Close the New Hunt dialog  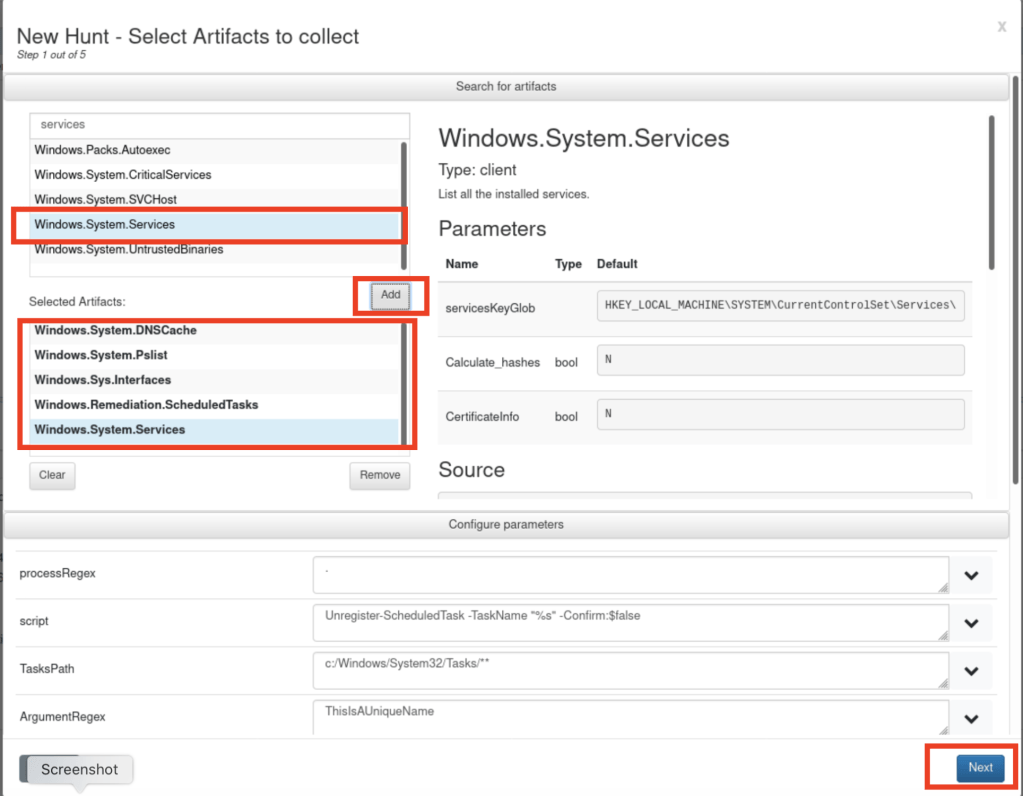[1001, 27]
